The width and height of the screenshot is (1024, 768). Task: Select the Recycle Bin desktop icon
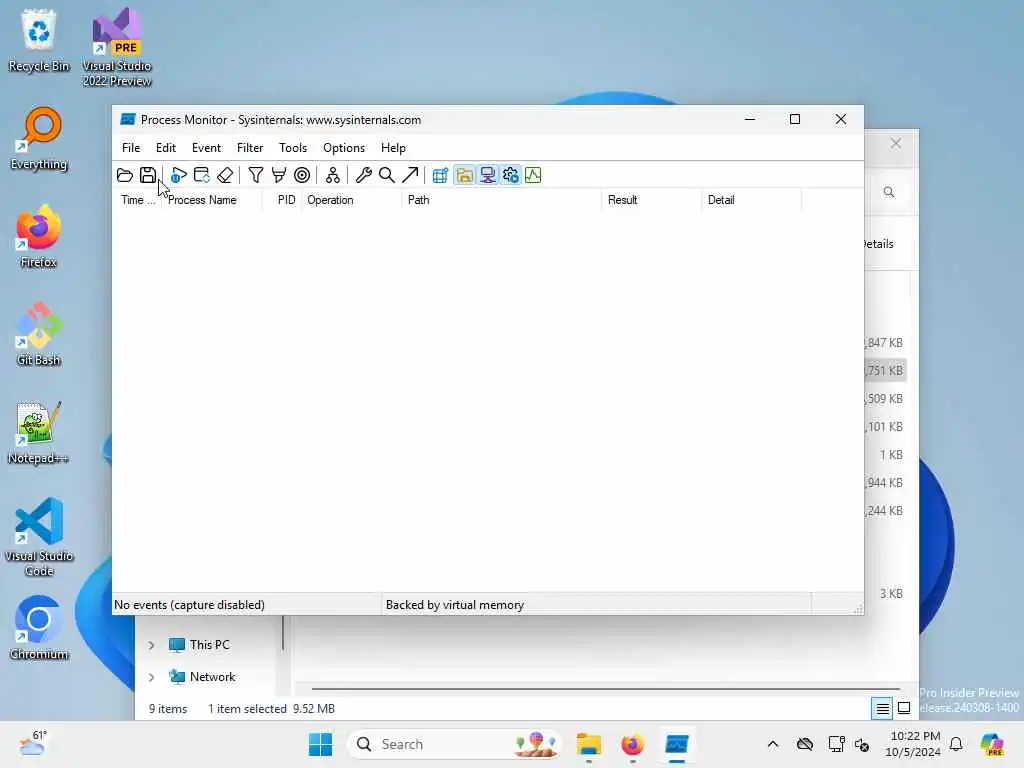pos(39,40)
